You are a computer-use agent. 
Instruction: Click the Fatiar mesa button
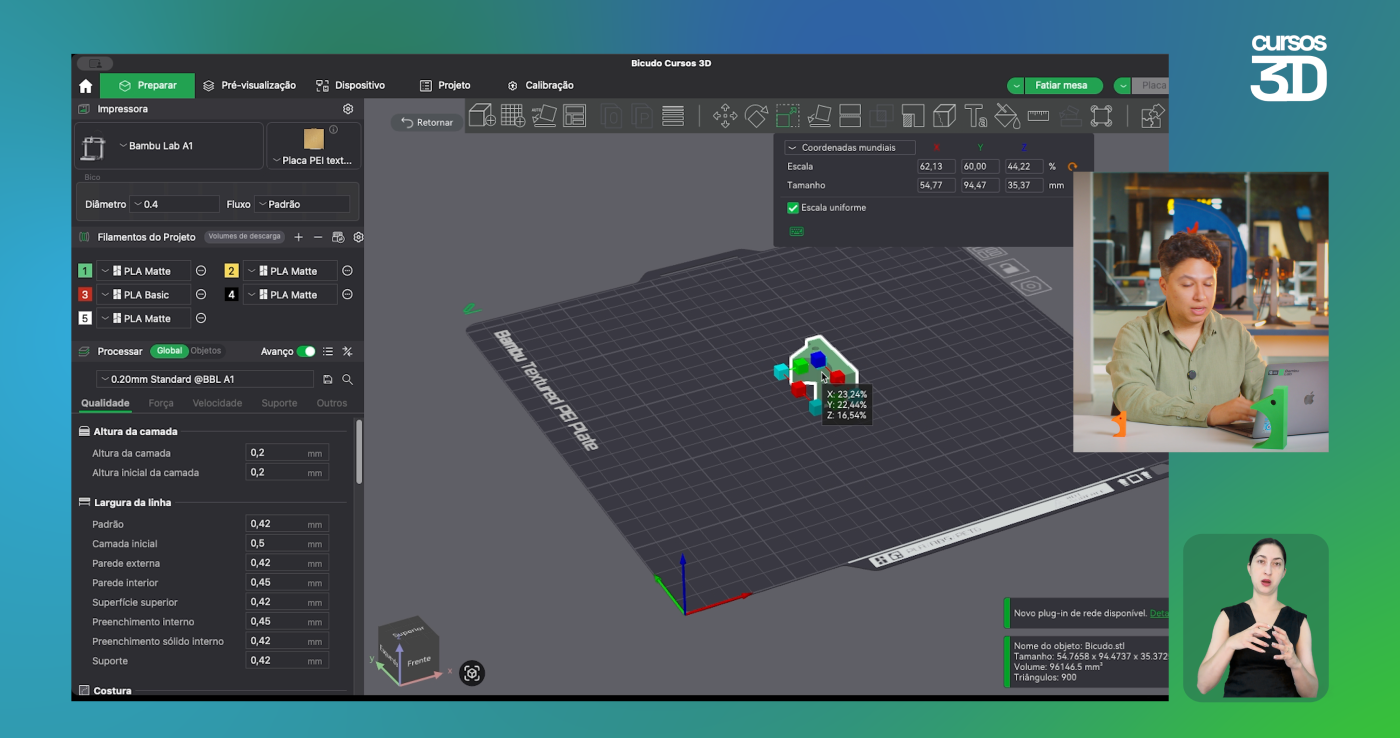click(1063, 86)
